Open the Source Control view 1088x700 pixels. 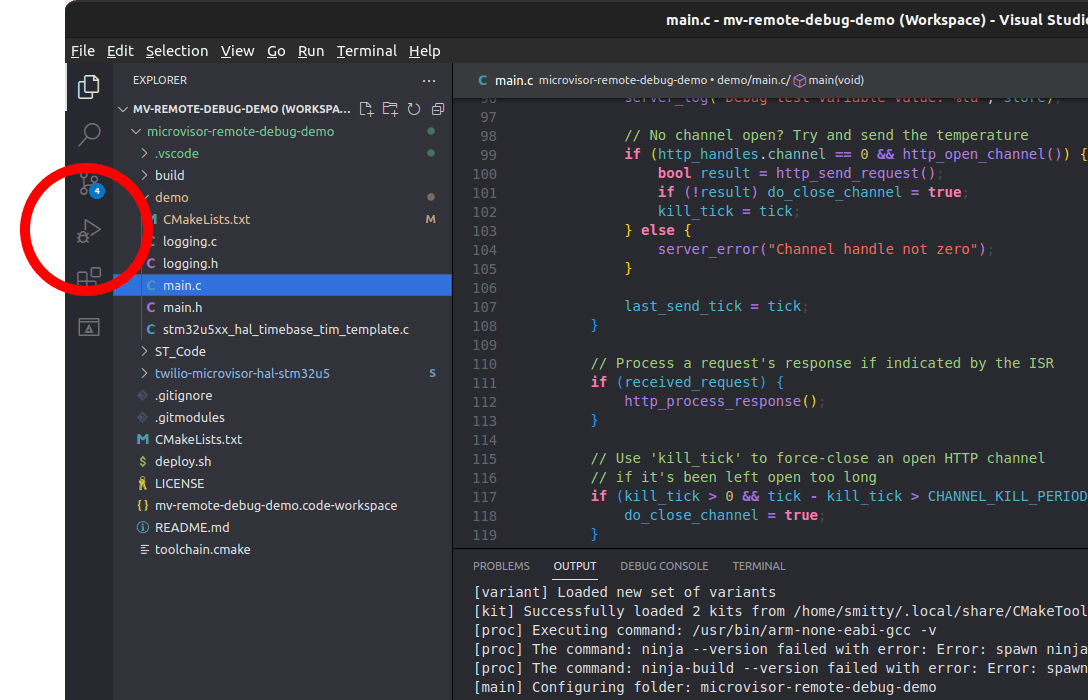coord(89,183)
